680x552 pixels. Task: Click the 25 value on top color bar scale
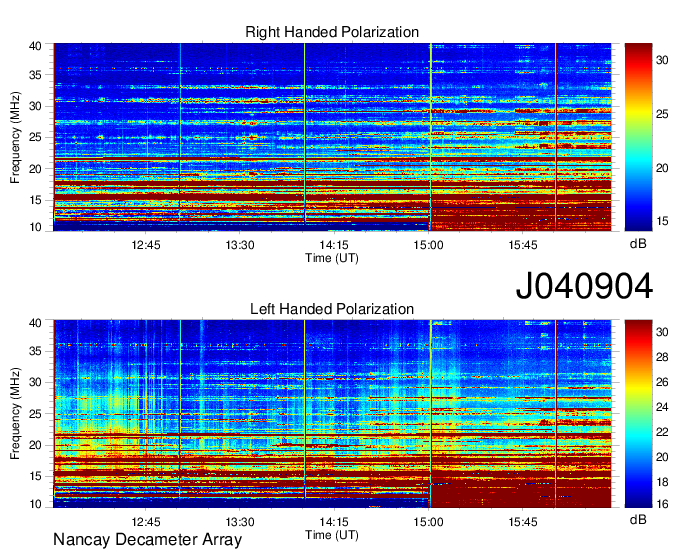(x=662, y=114)
